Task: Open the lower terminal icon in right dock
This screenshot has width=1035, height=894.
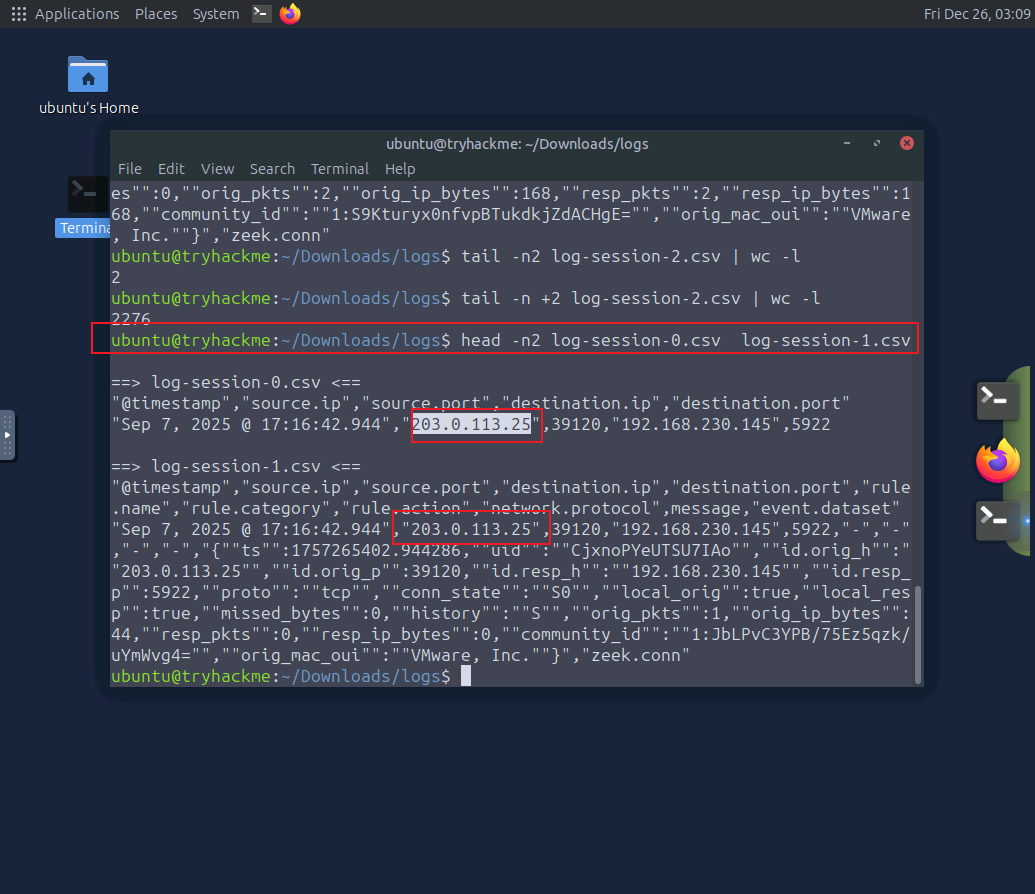Action: tap(997, 520)
